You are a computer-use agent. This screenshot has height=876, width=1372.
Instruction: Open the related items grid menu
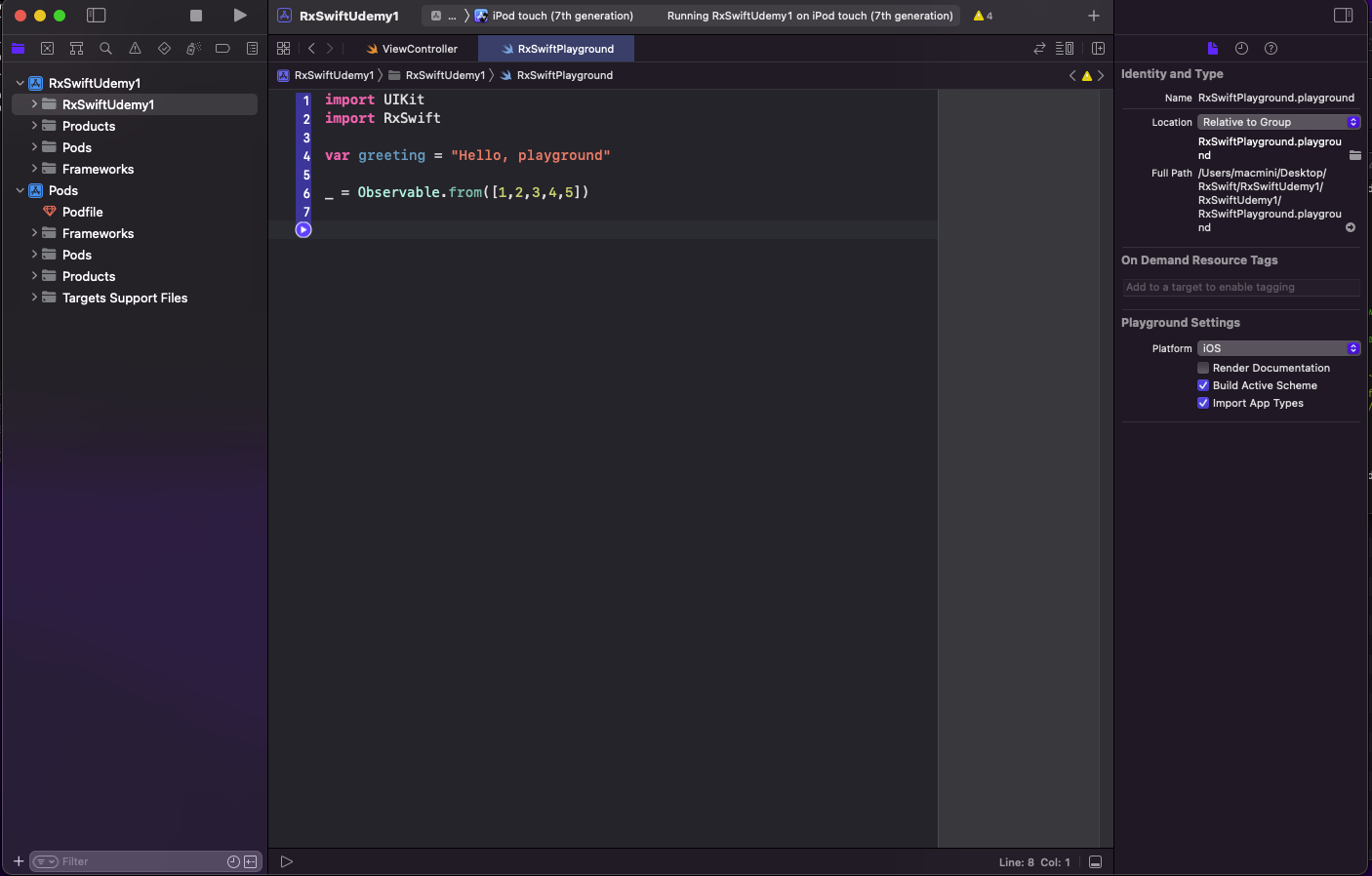click(284, 48)
